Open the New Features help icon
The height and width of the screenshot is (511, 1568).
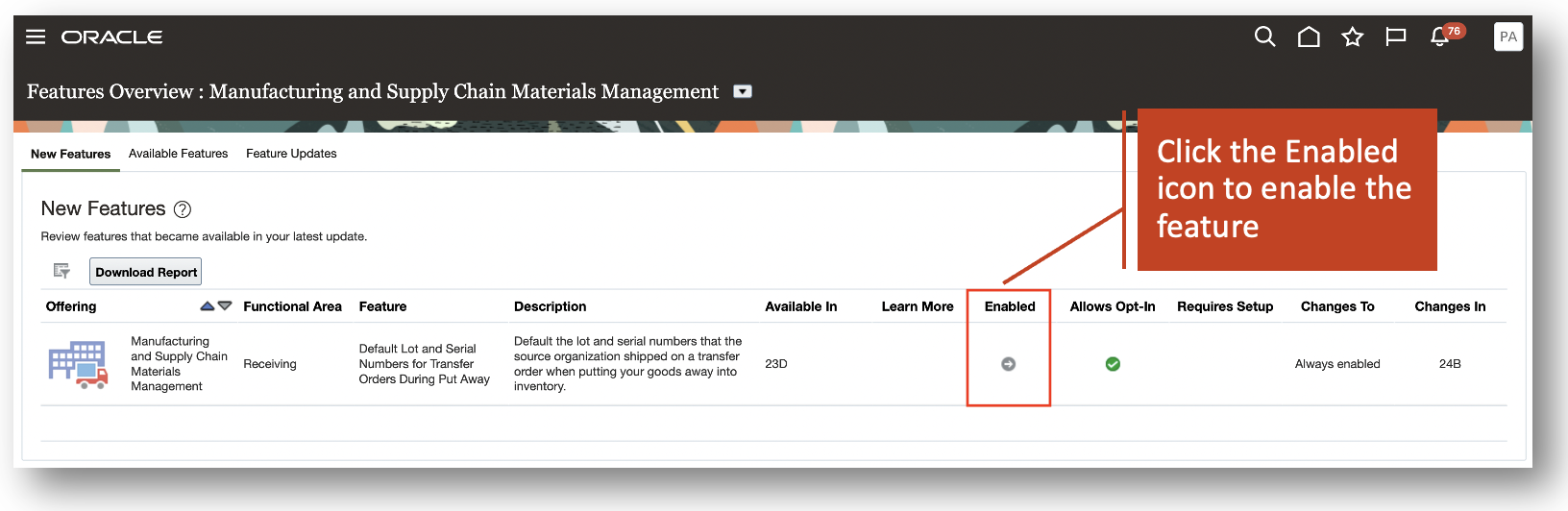point(183,209)
